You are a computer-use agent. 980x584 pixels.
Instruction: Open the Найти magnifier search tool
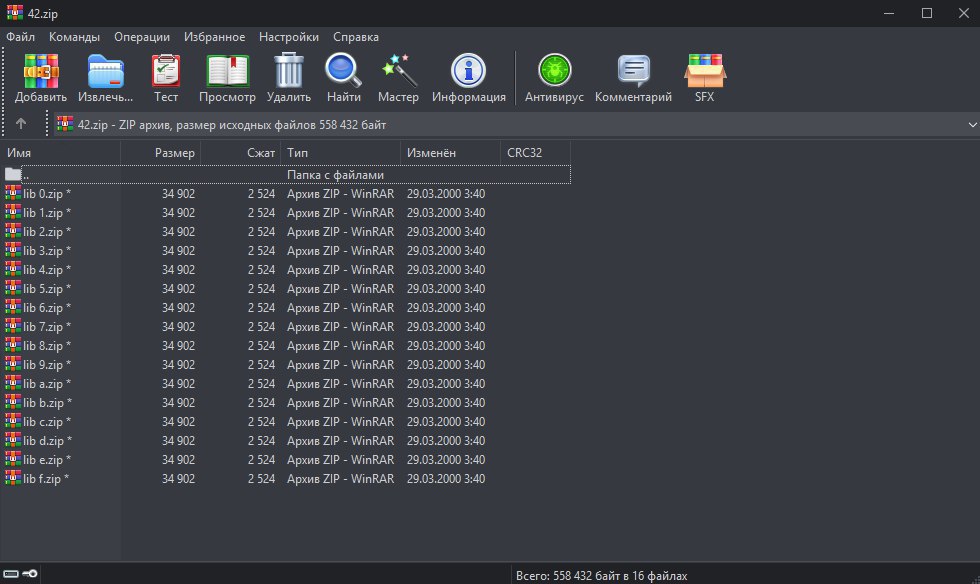pos(343,71)
